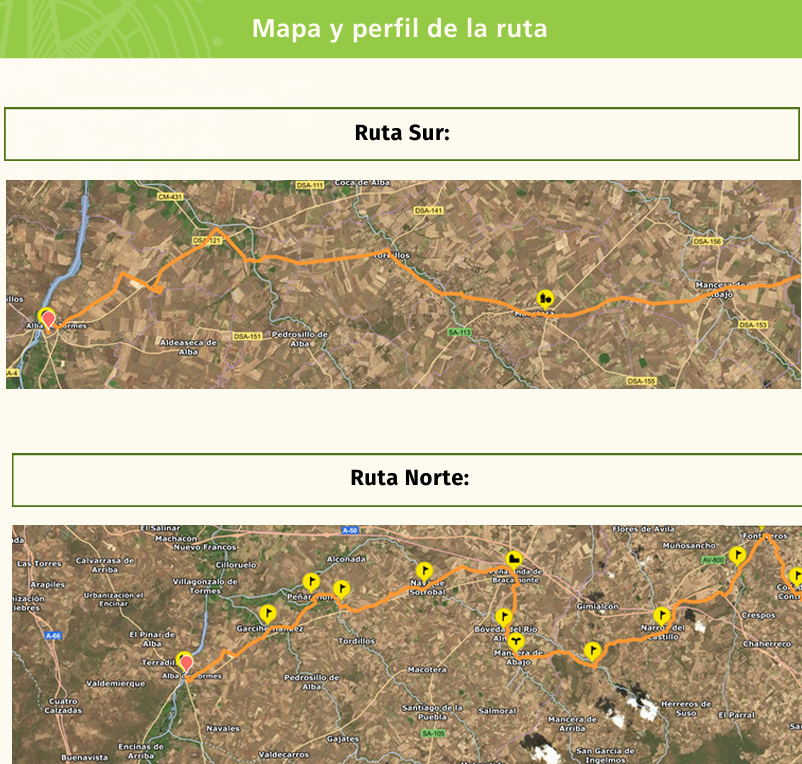Screen dimensions: 802x764
Task: Select the yellow marker at Macotera on Ruta Sur
Action: (545, 298)
